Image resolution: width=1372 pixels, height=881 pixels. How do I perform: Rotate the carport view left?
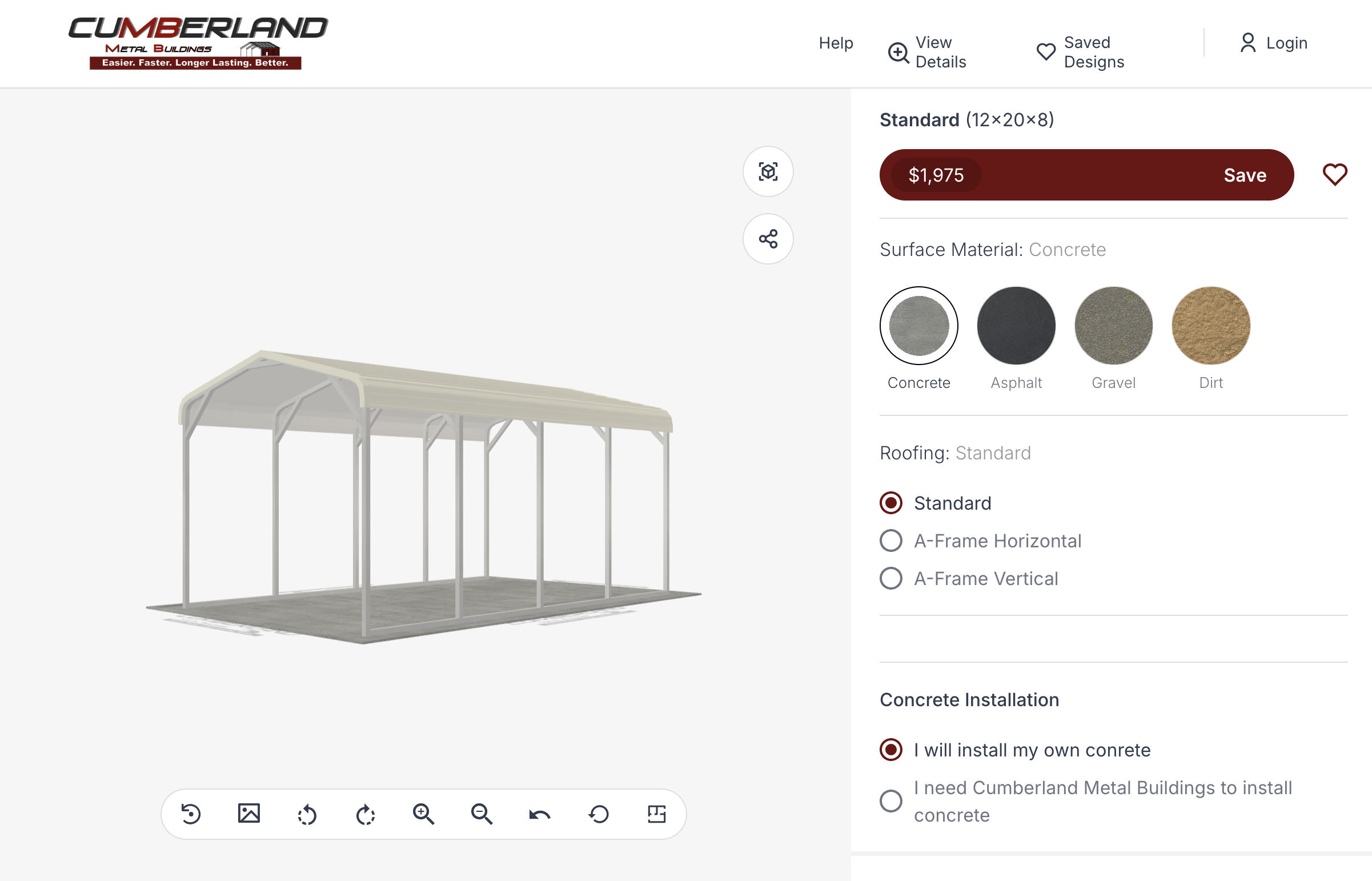[x=308, y=814]
